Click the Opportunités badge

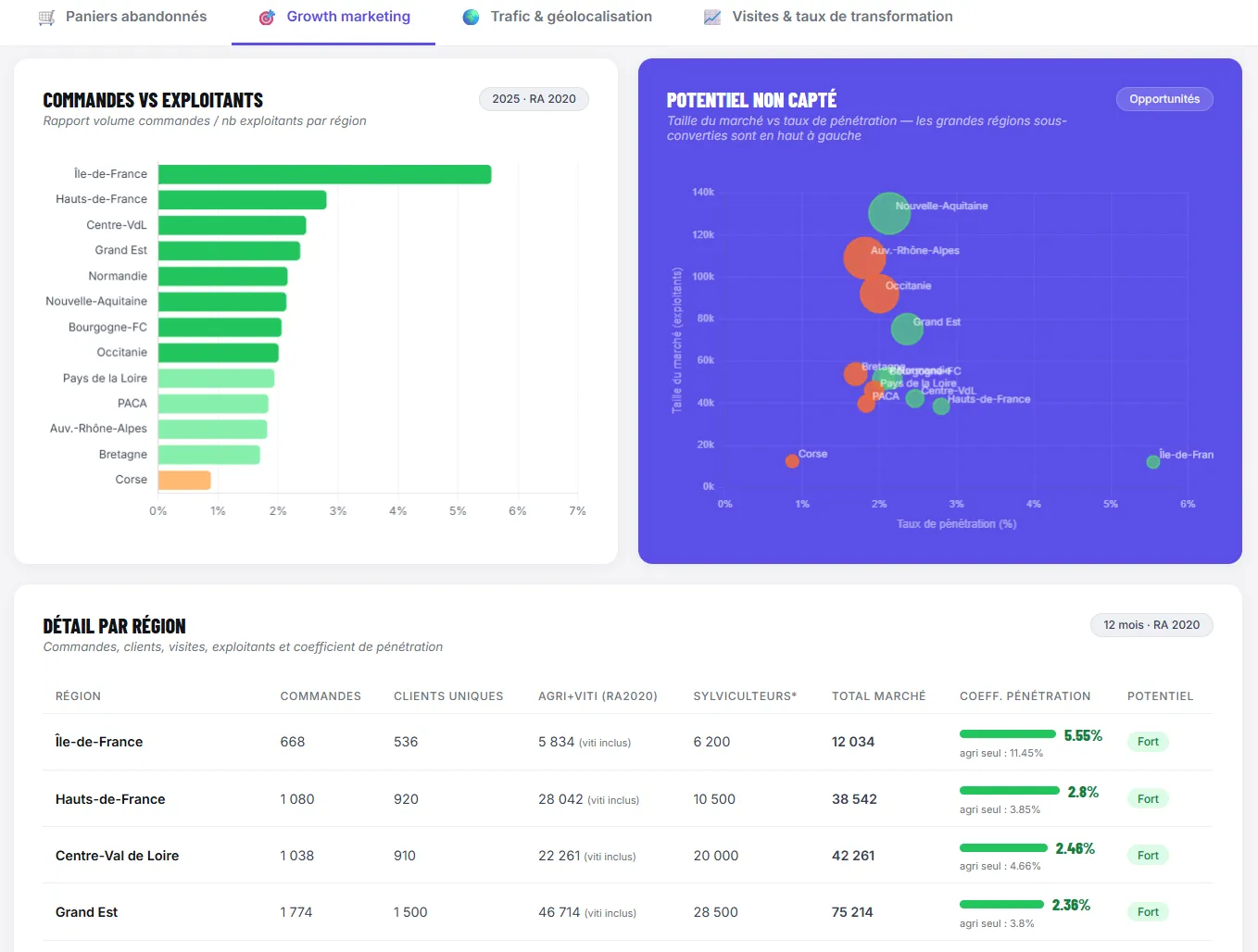(1164, 99)
